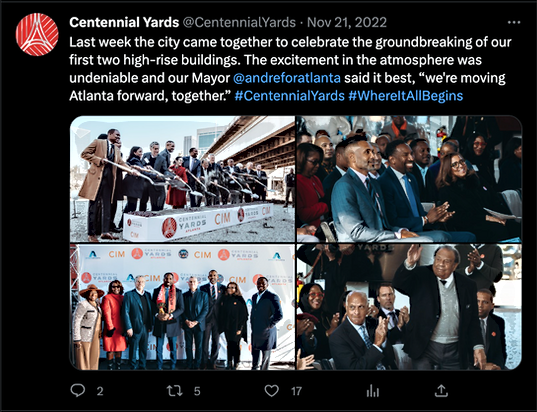Open the Centennial Yards display name link
This screenshot has width=537, height=412.
click(124, 23)
